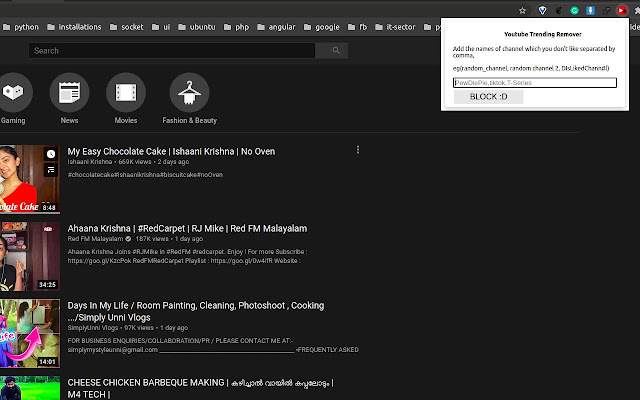640x400 pixels.
Task: Open the faint link-shaped extension icon
Action: (606, 11)
